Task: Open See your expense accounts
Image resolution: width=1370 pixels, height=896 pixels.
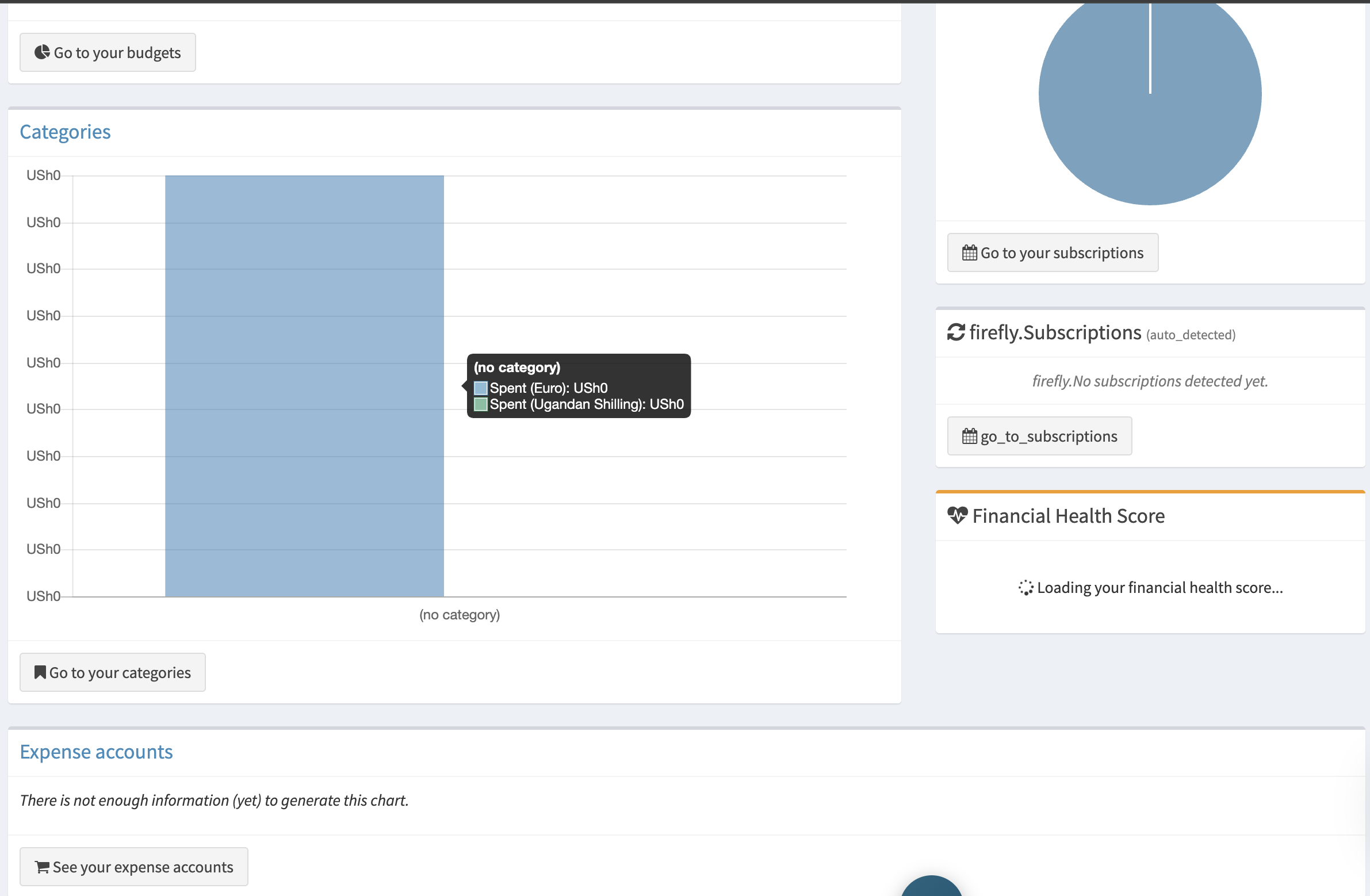Action: pos(133,866)
